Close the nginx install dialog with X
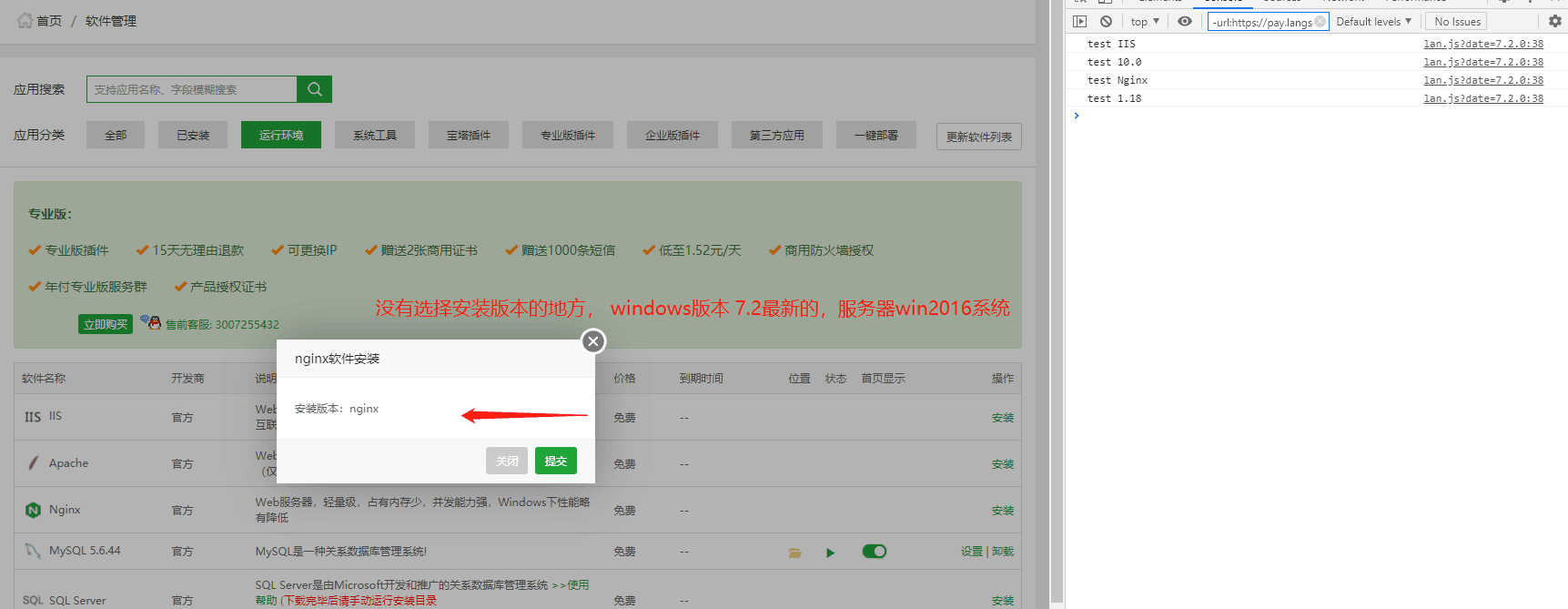 [x=593, y=341]
